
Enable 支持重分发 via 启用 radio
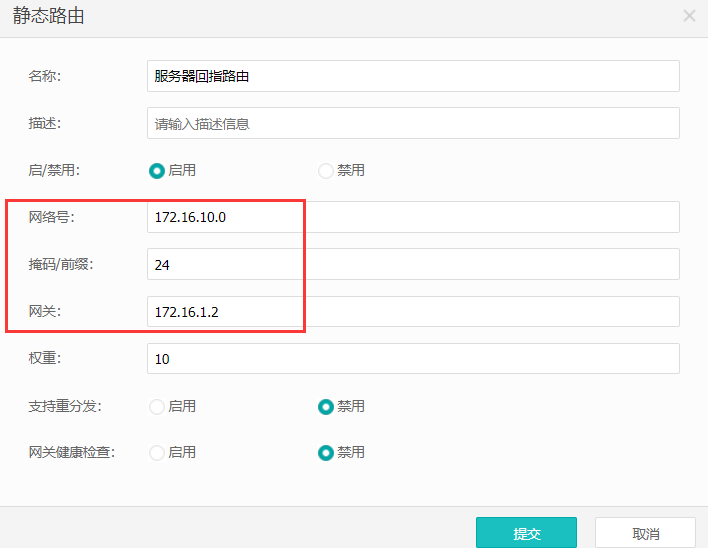(x=157, y=406)
